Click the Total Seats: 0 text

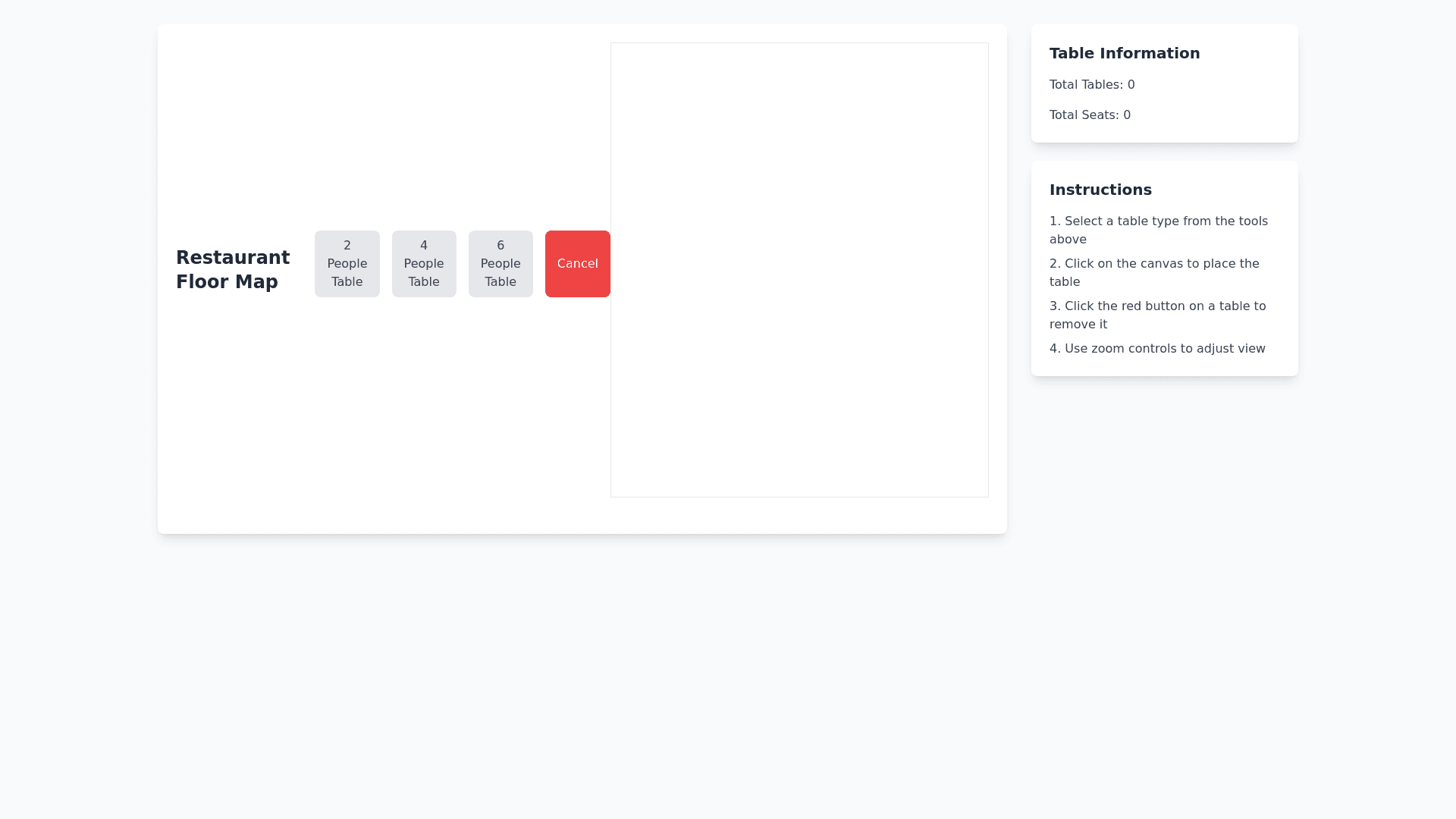(x=1089, y=115)
